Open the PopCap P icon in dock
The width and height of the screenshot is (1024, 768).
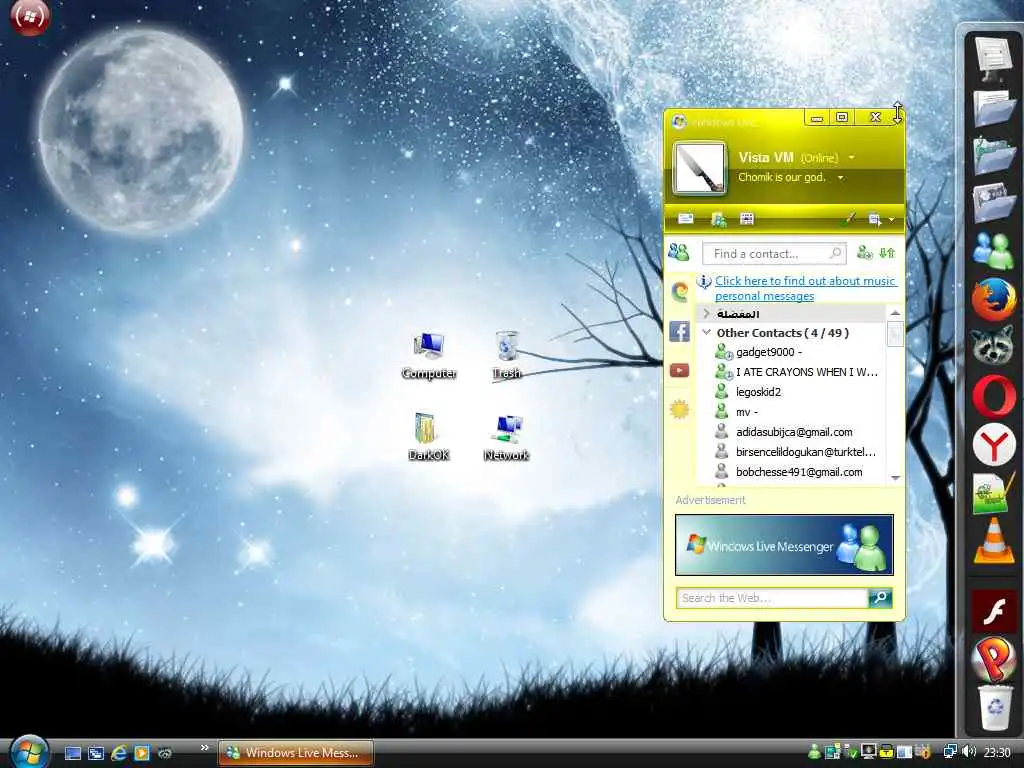tap(994, 660)
